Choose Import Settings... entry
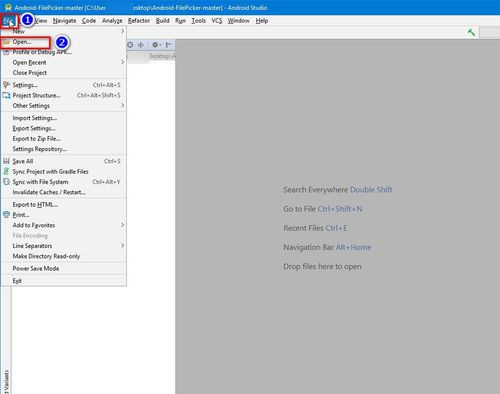500x394 pixels. point(63,118)
